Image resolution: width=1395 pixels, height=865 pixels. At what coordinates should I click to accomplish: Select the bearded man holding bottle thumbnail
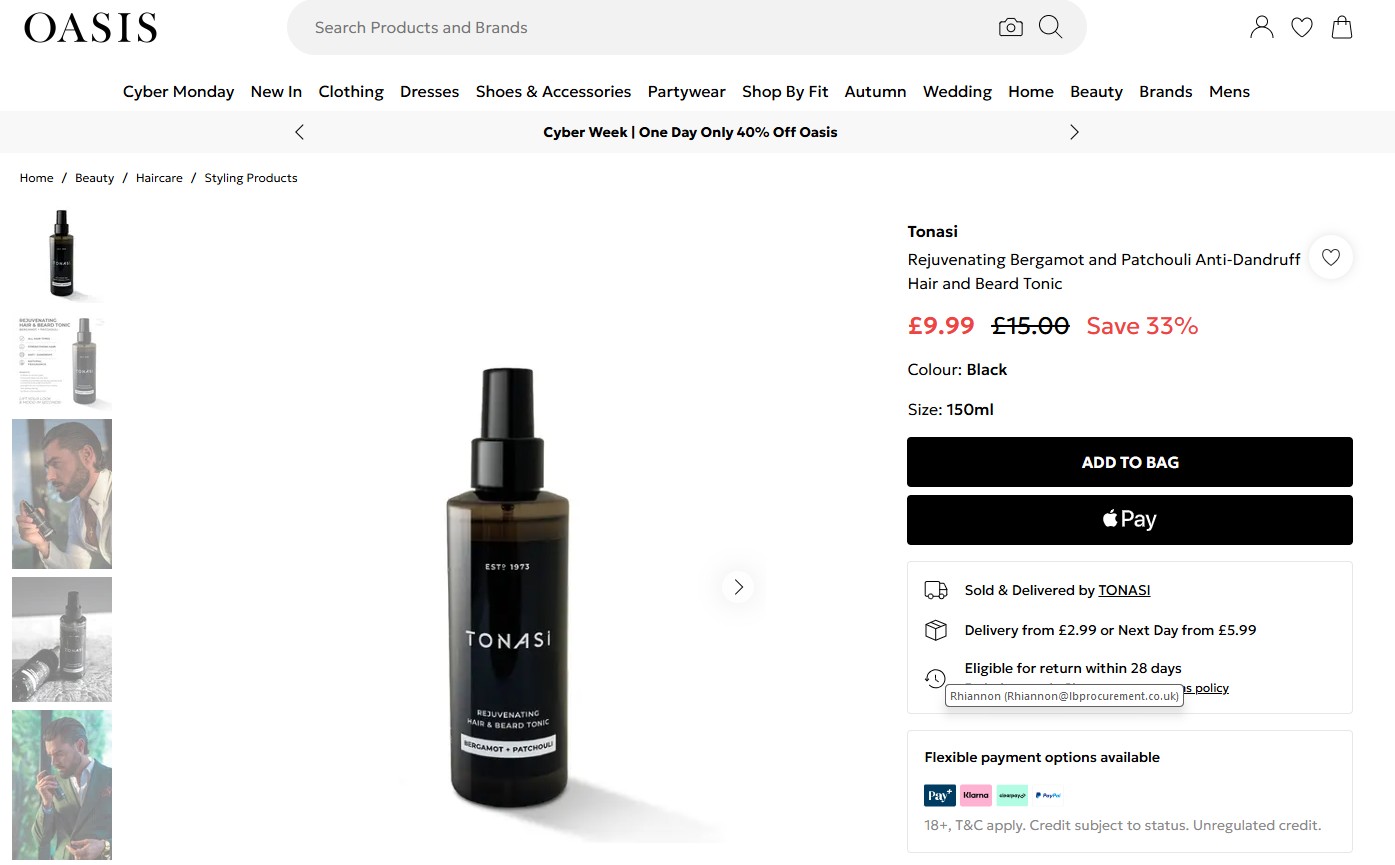pos(62,494)
